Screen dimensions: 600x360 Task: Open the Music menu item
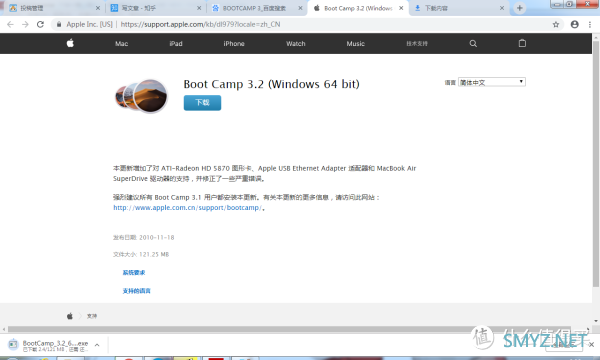355,44
